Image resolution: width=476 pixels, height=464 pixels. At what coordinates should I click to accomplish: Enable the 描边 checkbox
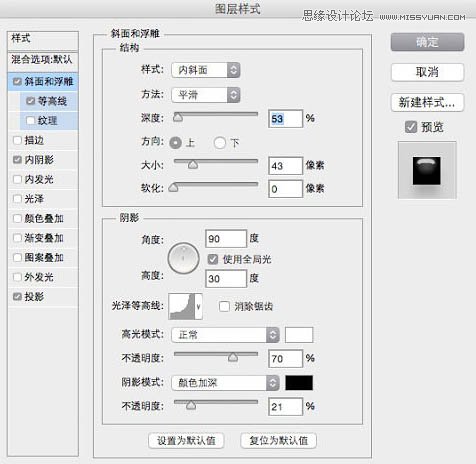[17, 140]
